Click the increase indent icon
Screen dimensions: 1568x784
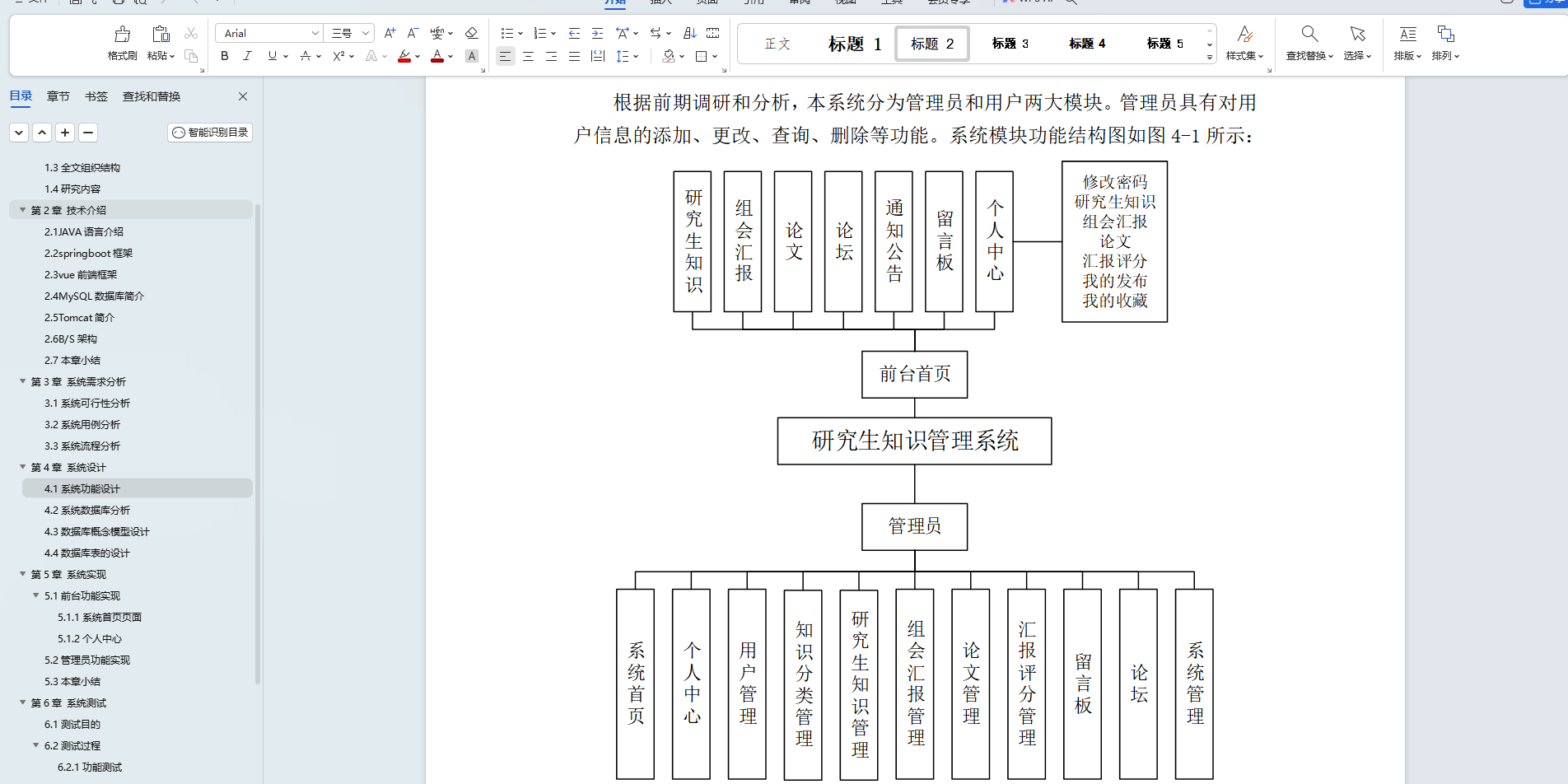[597, 33]
